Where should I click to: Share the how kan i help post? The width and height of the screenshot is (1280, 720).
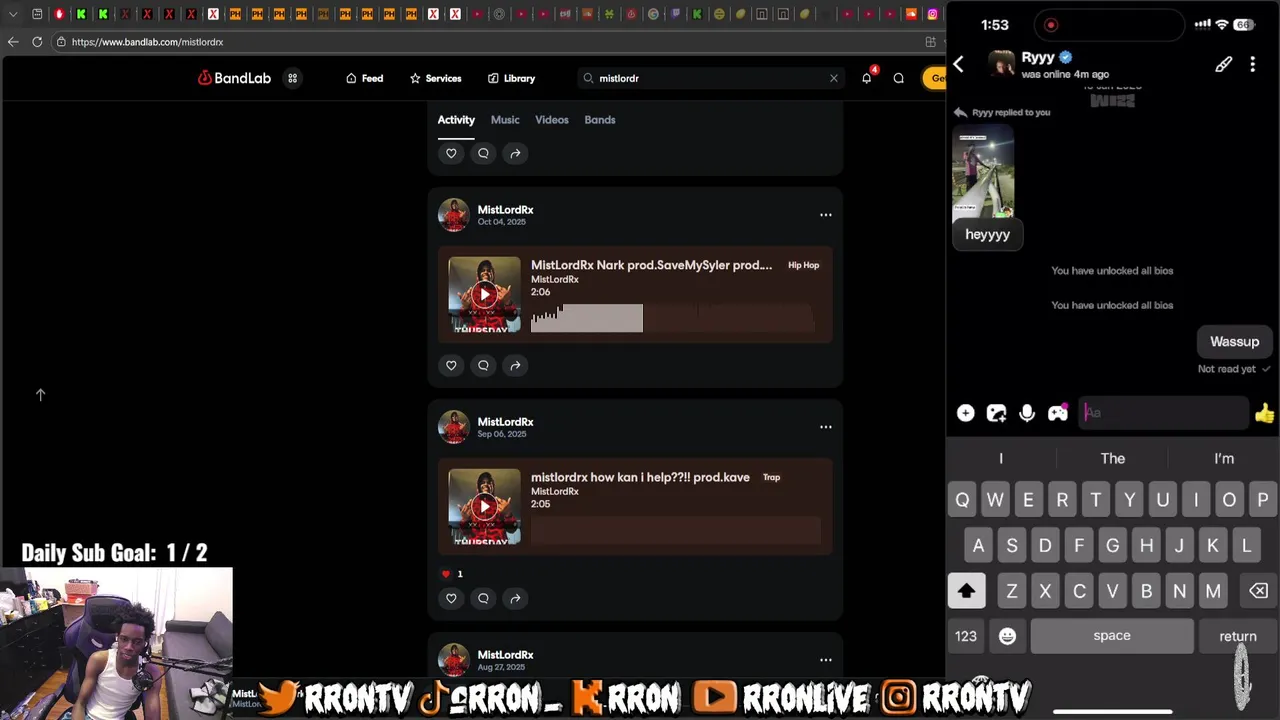515,598
